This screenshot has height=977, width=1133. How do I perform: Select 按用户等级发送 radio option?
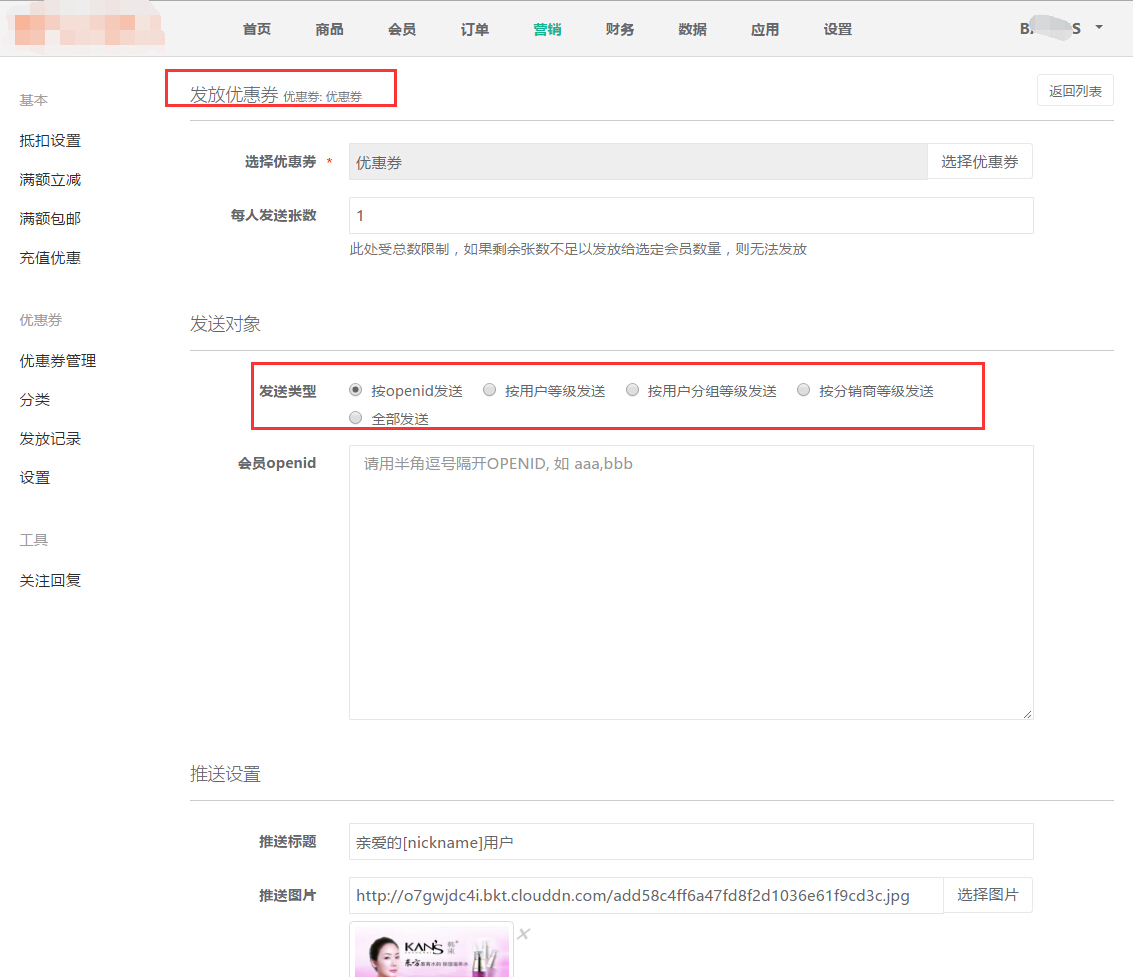490,391
